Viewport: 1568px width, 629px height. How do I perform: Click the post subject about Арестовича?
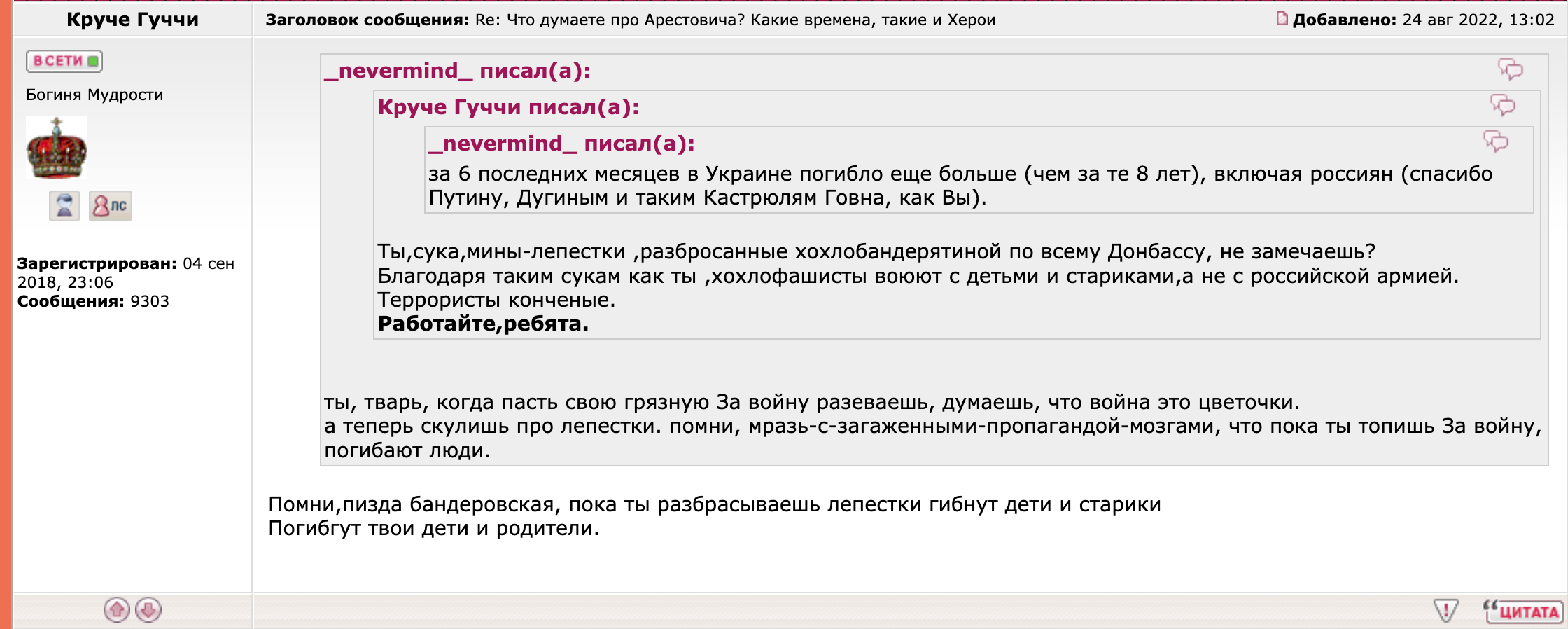(x=735, y=20)
